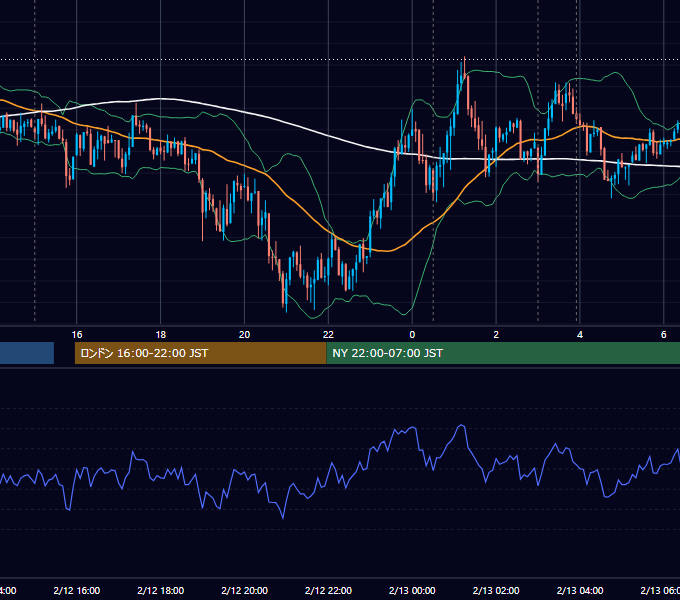Image resolution: width=680 pixels, height=600 pixels.
Task: Select the NY 22:00-07:00 JST session bar
Action: 503,353
